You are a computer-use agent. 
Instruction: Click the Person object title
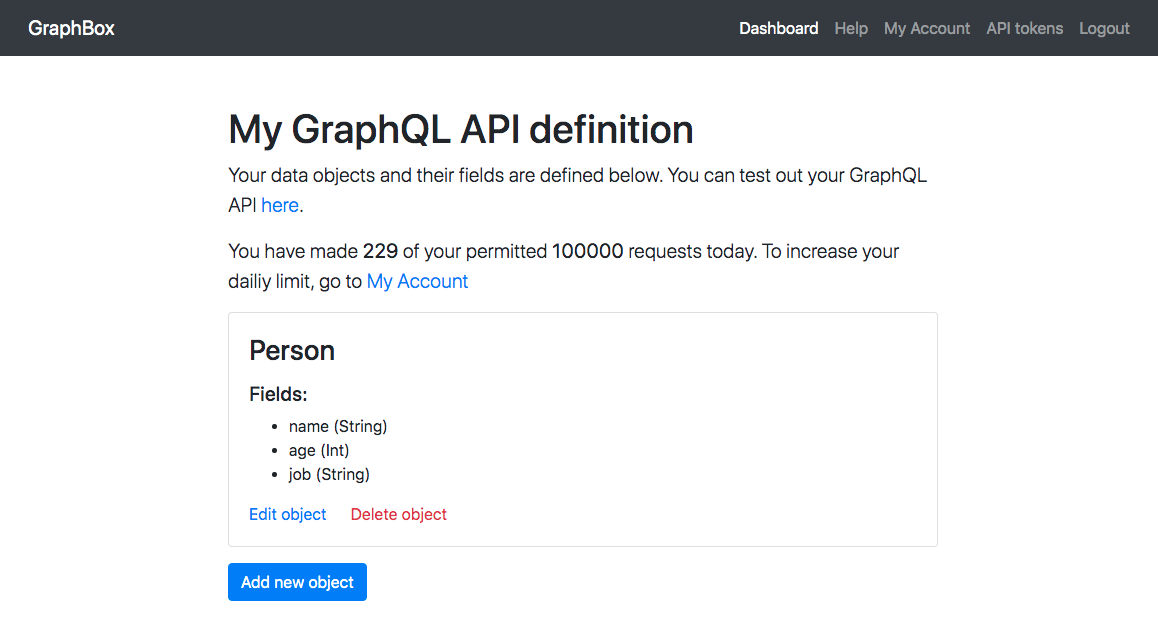tap(292, 351)
